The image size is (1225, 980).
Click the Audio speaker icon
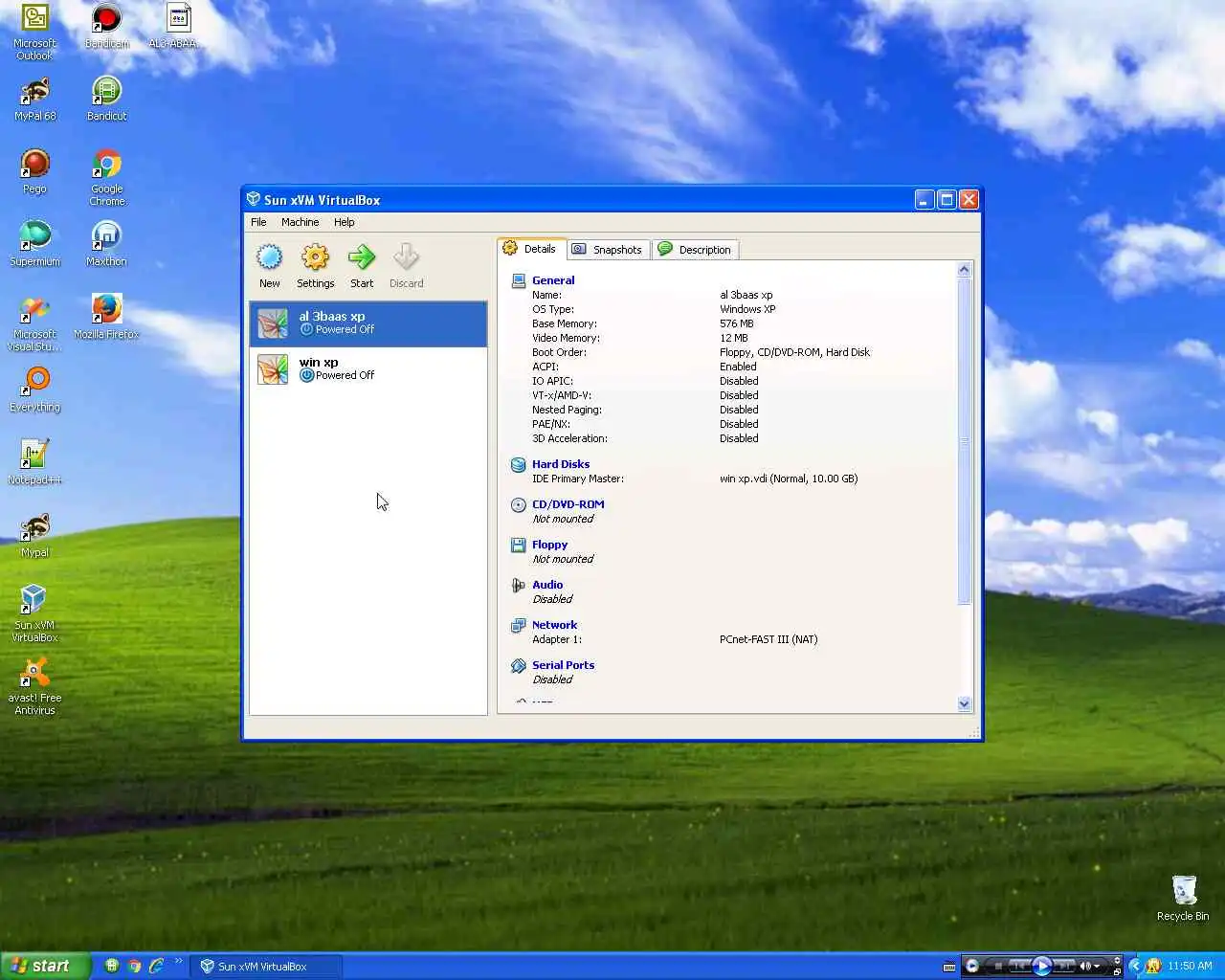[519, 586]
